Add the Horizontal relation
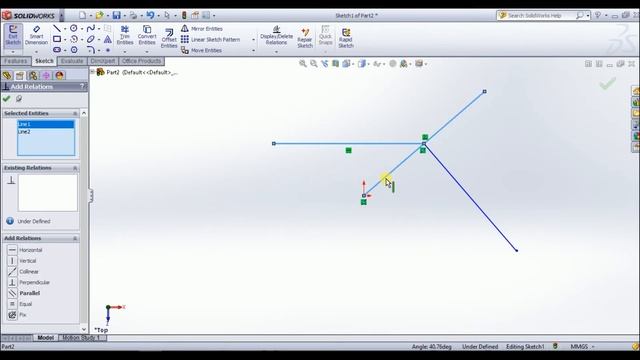This screenshot has width=640, height=360. click(25, 250)
